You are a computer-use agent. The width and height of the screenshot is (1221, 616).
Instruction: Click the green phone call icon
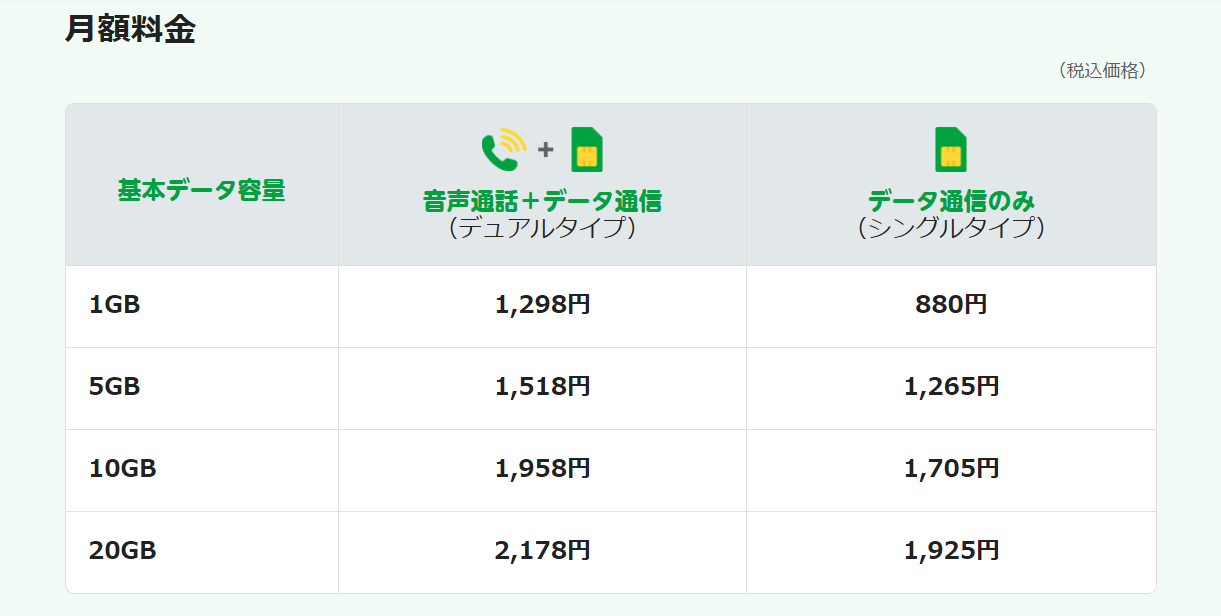pos(502,150)
